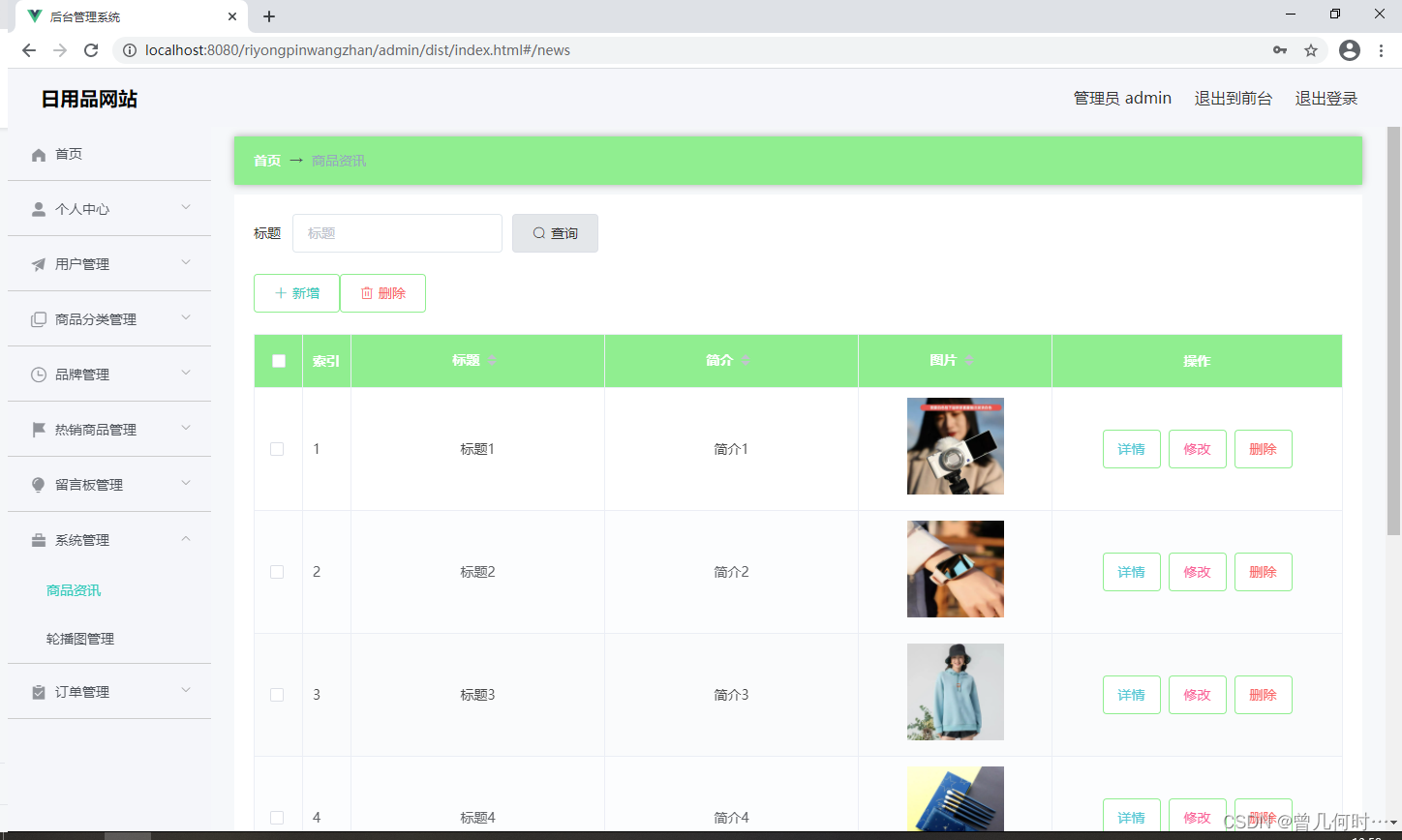1402x840 pixels.
Task: Click the 查询 search button
Action: (555, 233)
